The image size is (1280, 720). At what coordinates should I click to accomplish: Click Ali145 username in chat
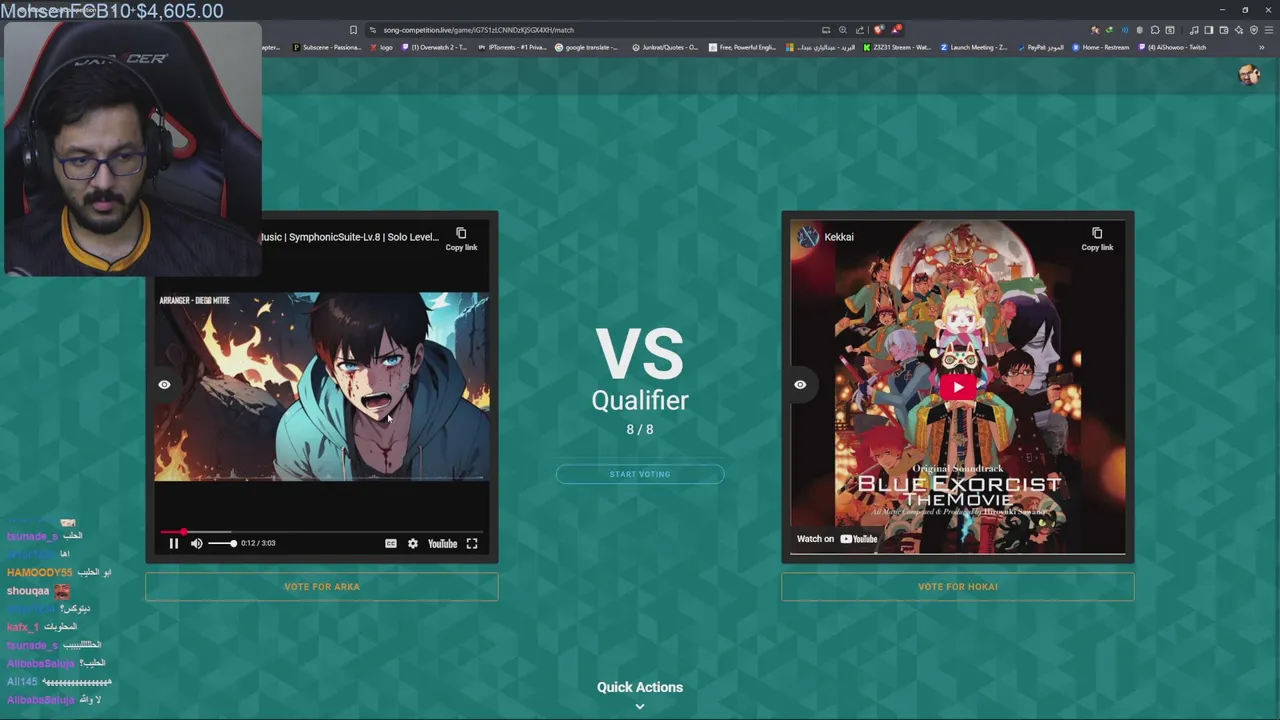tap(22, 682)
